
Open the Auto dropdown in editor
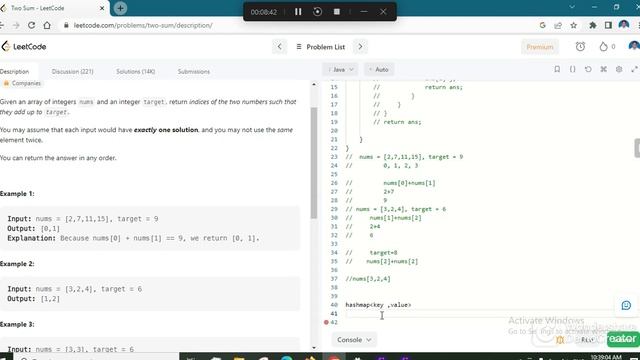click(x=379, y=69)
